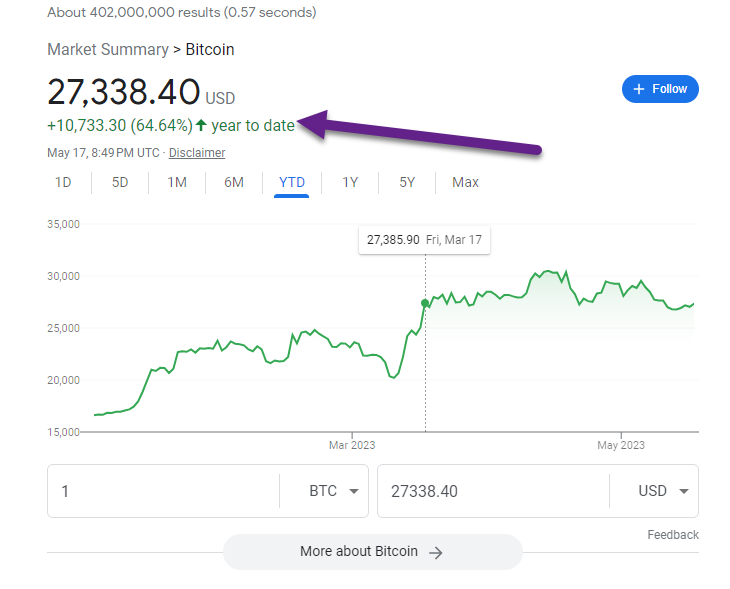Viewport: 730px width, 589px height.
Task: Select the 5D time range tab
Action: (120, 182)
